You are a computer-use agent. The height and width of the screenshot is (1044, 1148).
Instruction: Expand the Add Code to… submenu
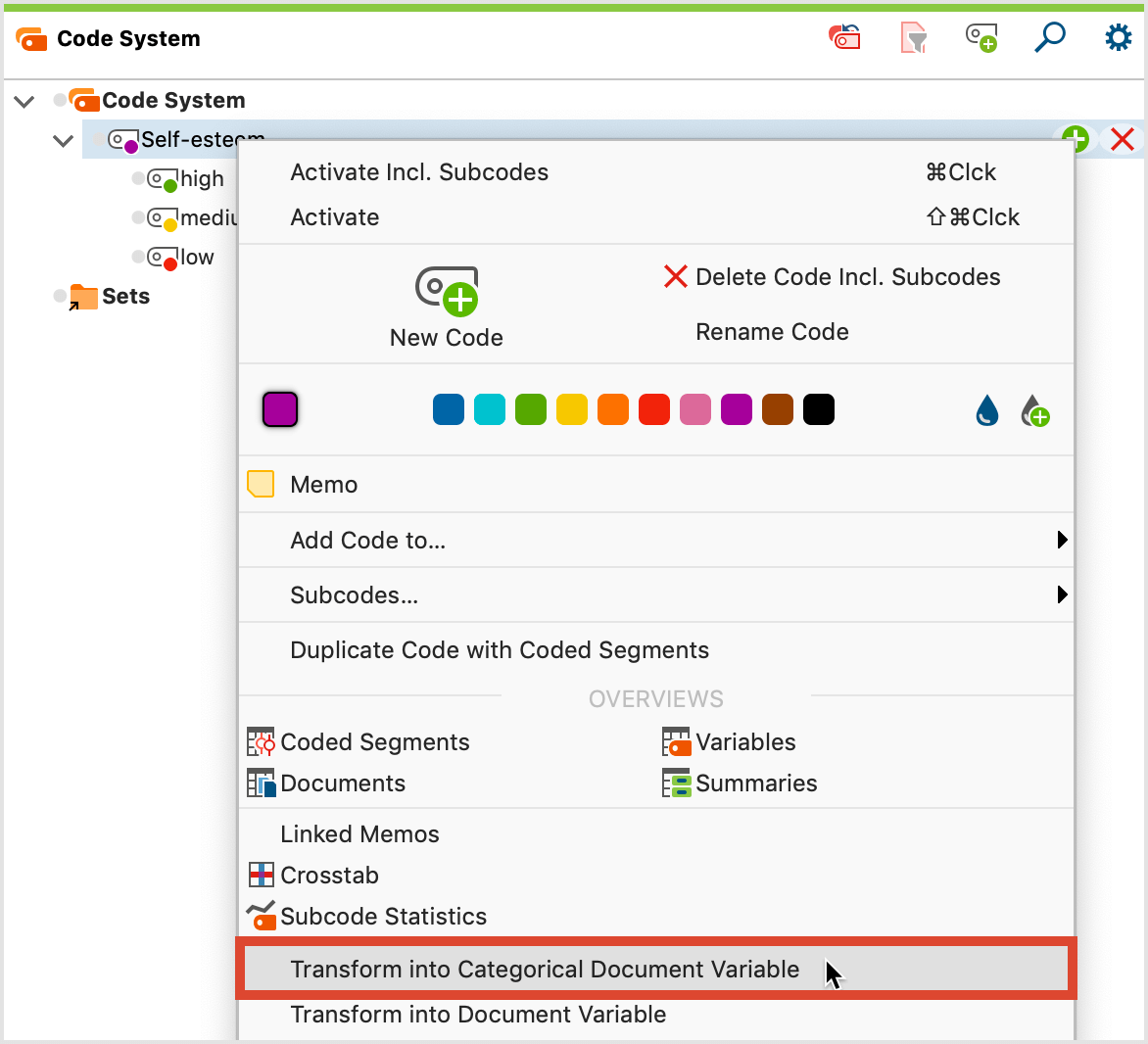click(1062, 540)
